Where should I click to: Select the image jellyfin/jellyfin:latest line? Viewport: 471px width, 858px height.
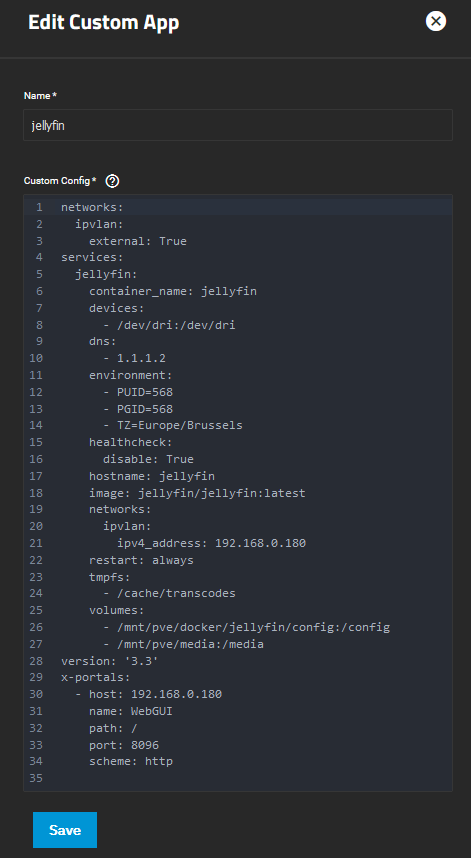tap(197, 493)
